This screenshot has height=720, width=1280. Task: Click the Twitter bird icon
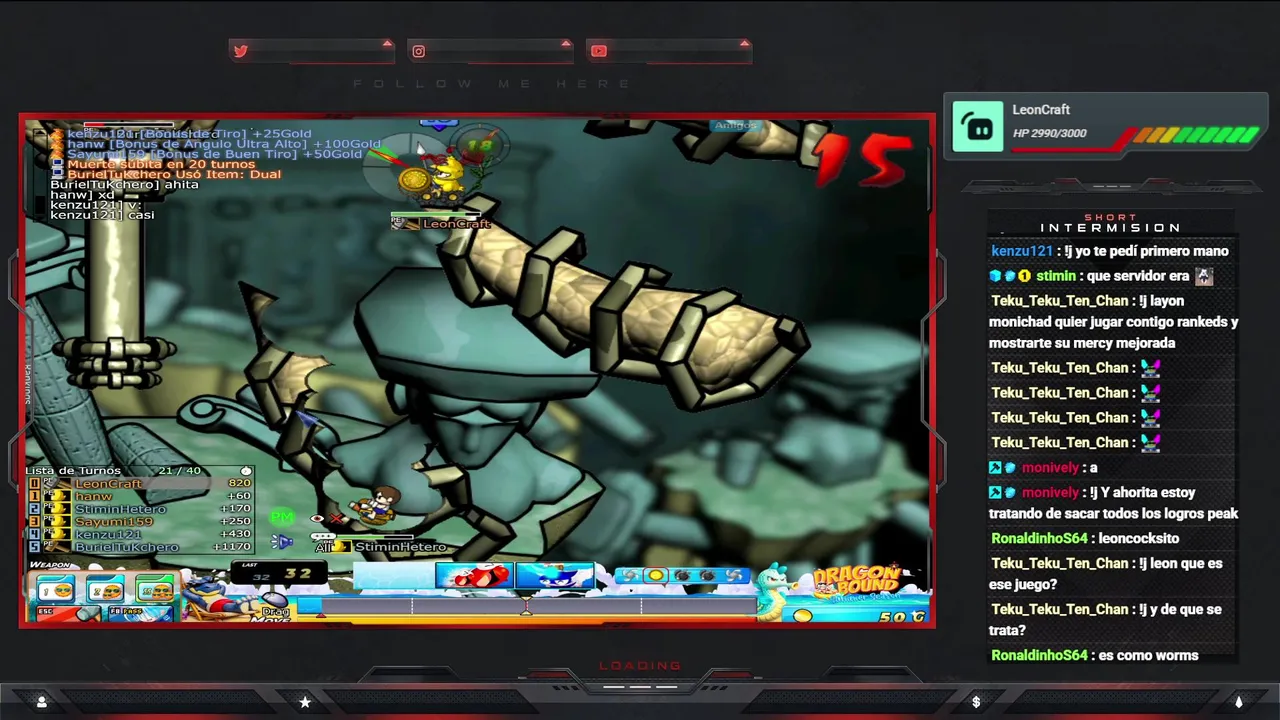click(x=241, y=51)
